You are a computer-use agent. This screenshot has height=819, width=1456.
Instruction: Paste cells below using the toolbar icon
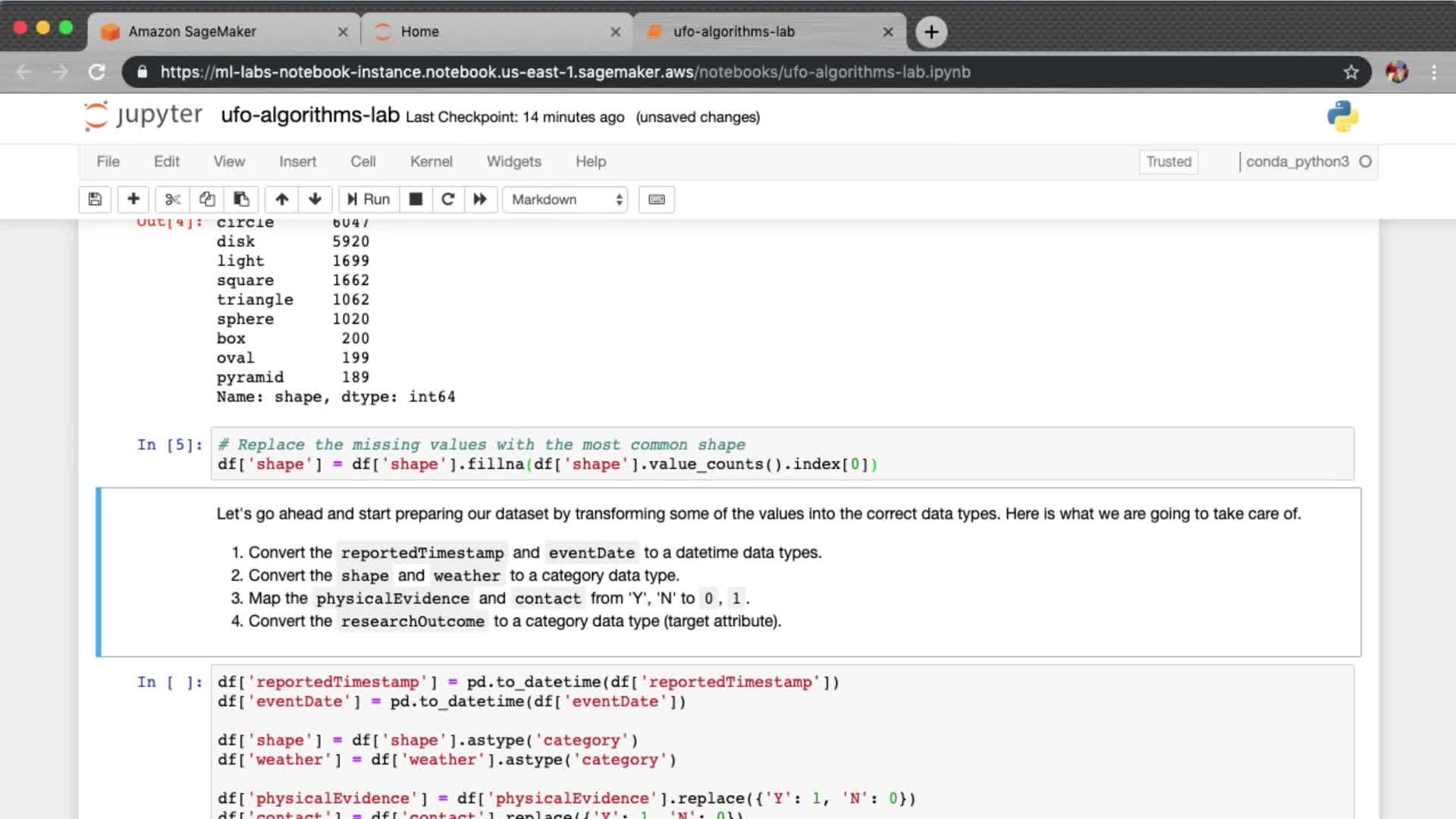pos(241,199)
